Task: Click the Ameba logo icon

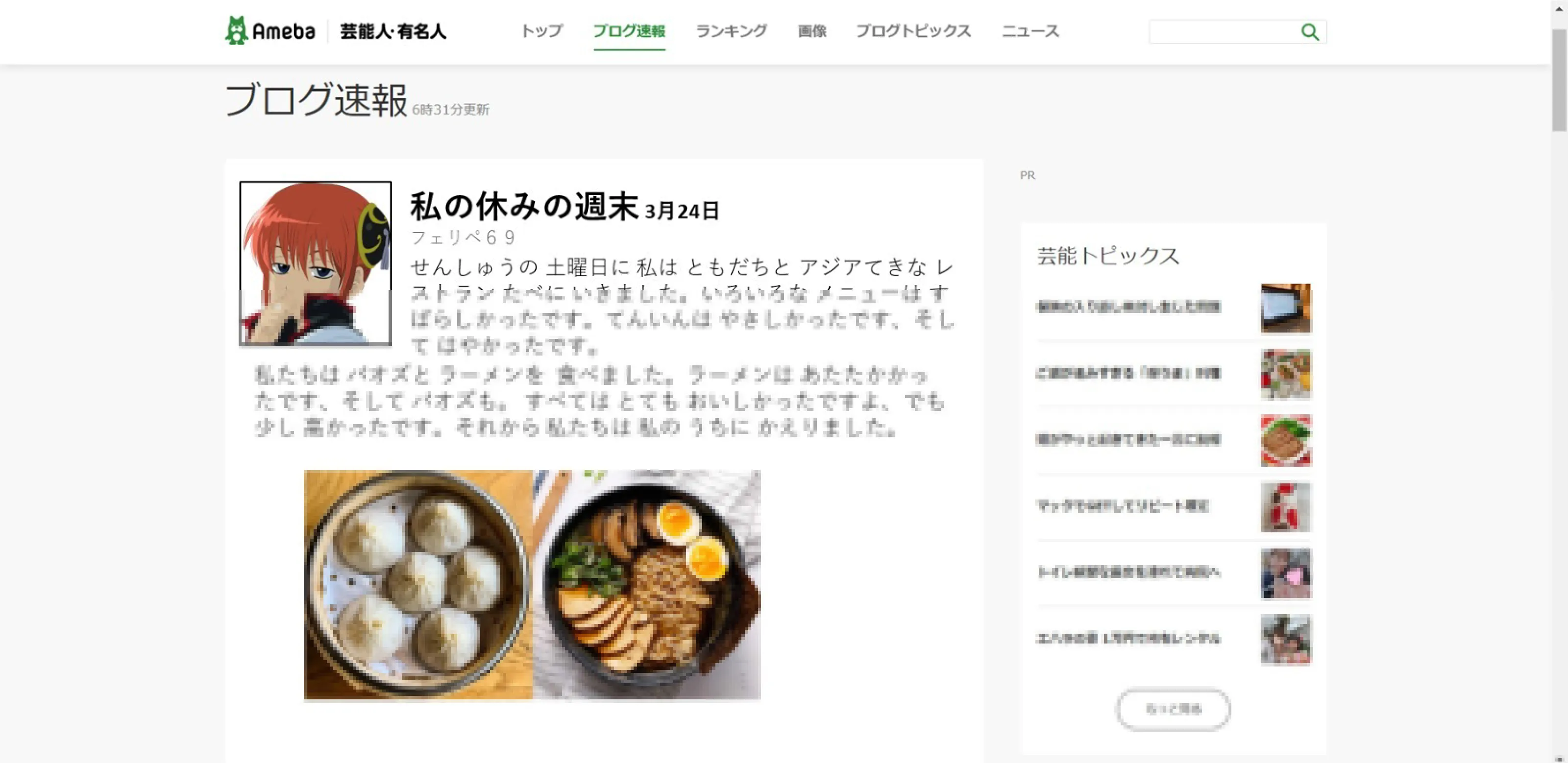Action: coord(236,30)
